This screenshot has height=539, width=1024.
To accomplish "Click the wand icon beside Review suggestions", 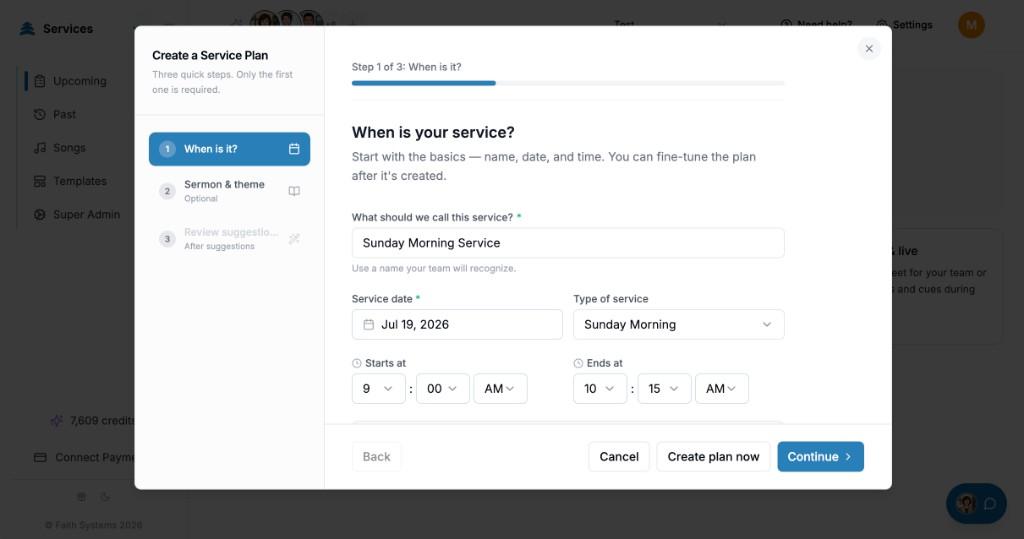I will coord(294,238).
